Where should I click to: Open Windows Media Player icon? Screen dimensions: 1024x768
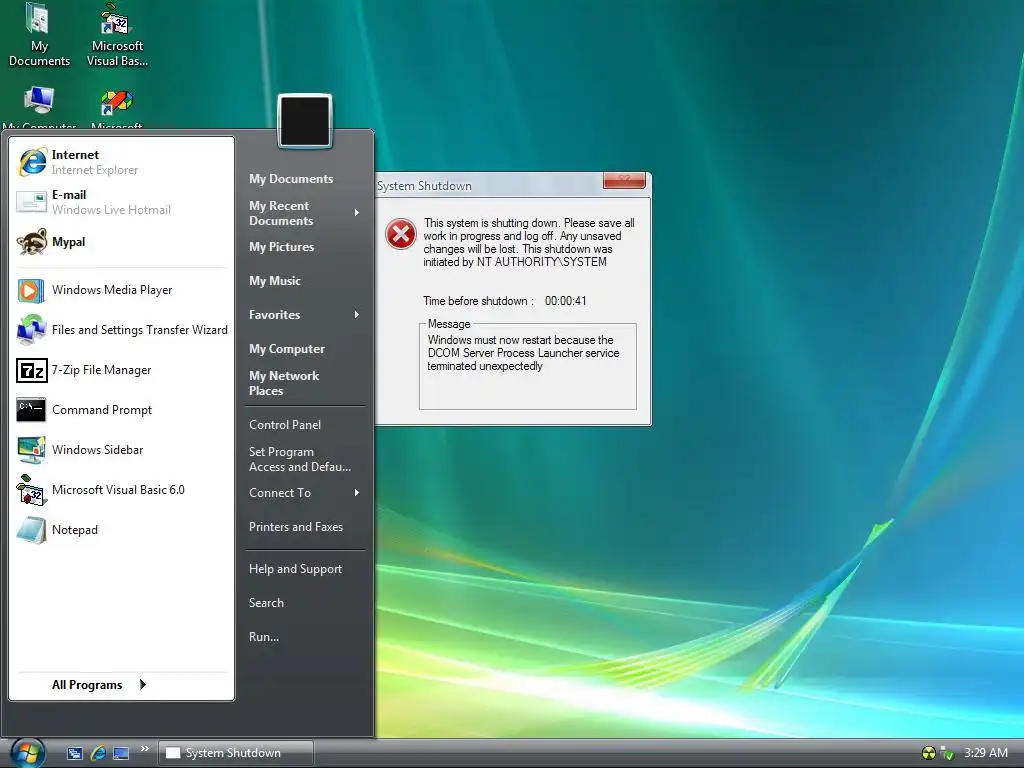31,290
